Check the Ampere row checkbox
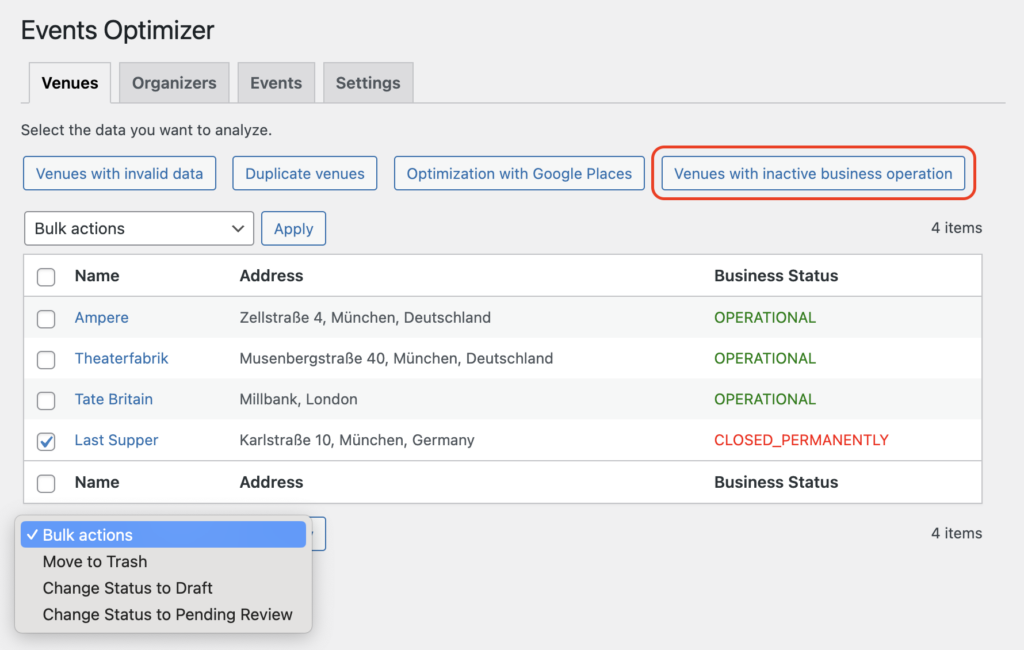Image resolution: width=1024 pixels, height=650 pixels. point(45,318)
